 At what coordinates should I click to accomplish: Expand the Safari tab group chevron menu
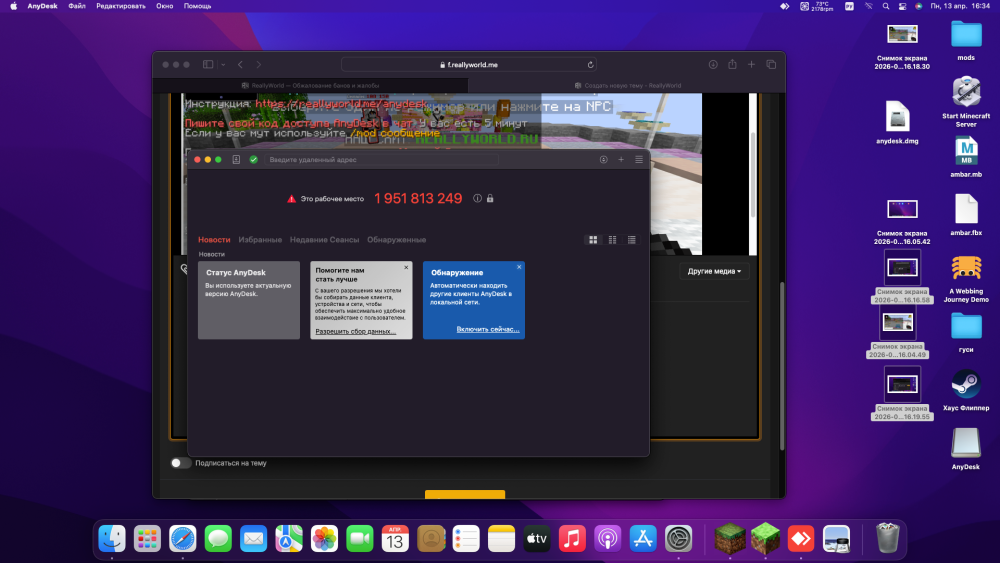(x=223, y=64)
